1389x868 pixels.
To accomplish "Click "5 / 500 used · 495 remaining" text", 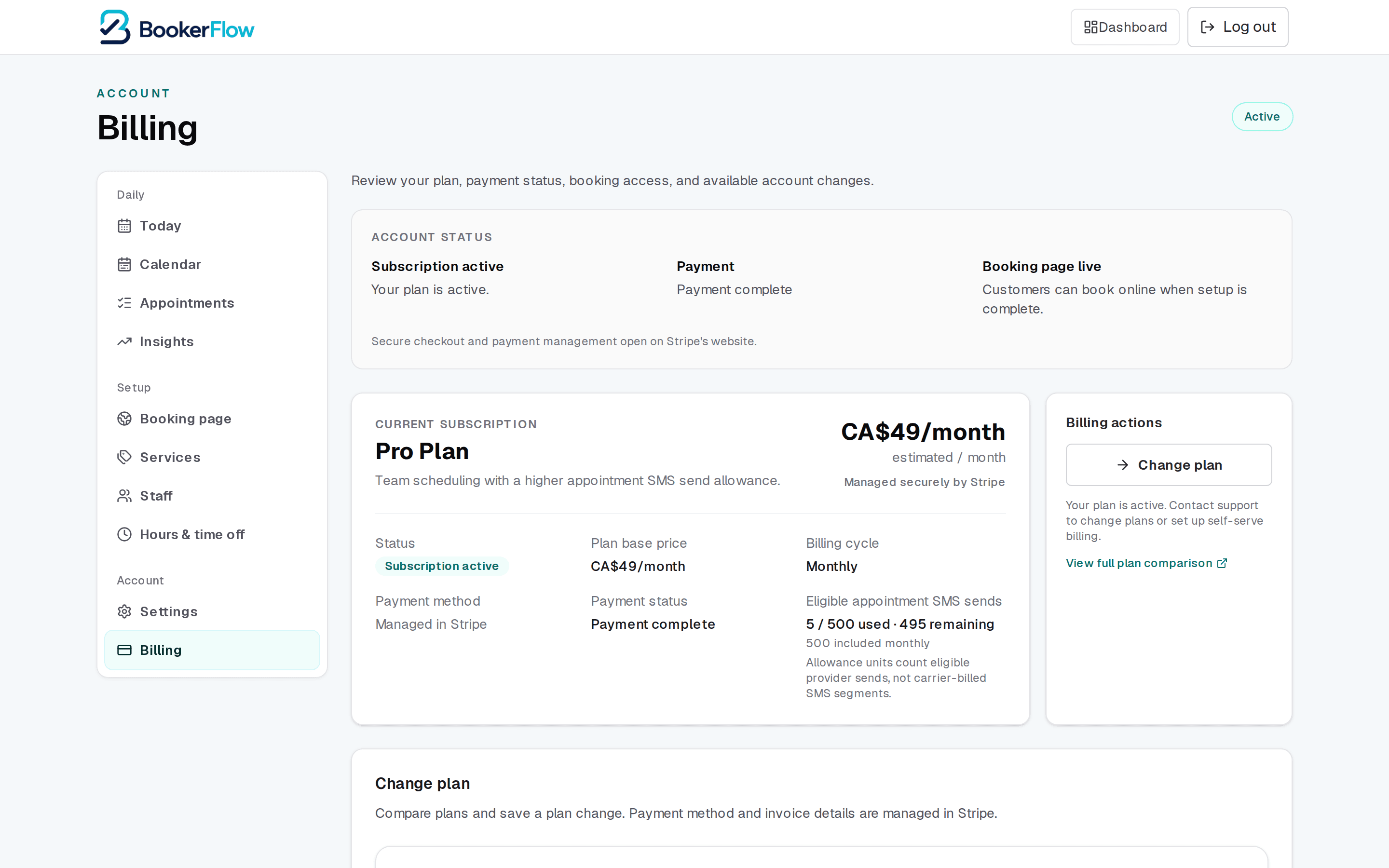I will click(x=899, y=624).
